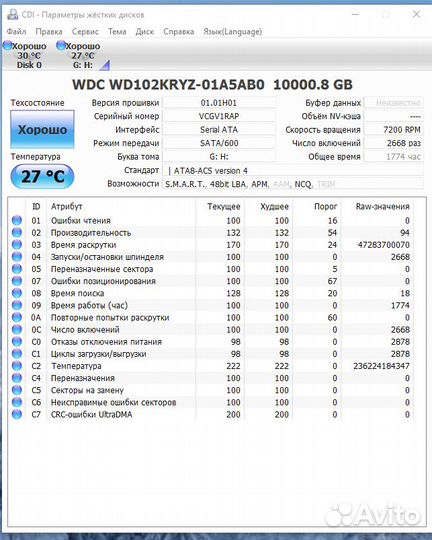
Task: Select the Ошибки чтения attribute text
Action: tap(81, 220)
